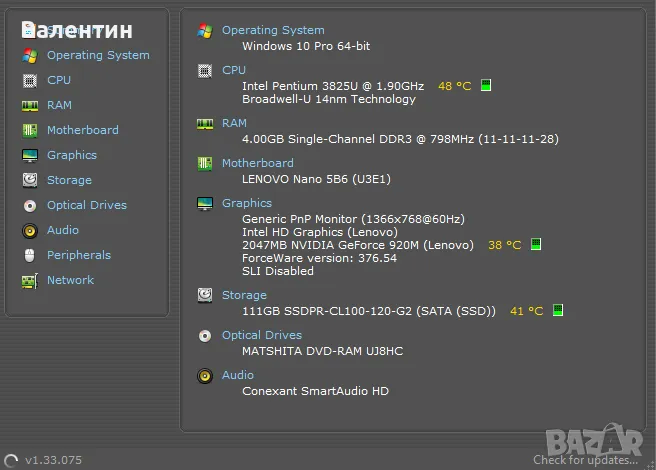Click the SSD temperature indicator by 41 °C
656x470 pixels.
point(557,311)
